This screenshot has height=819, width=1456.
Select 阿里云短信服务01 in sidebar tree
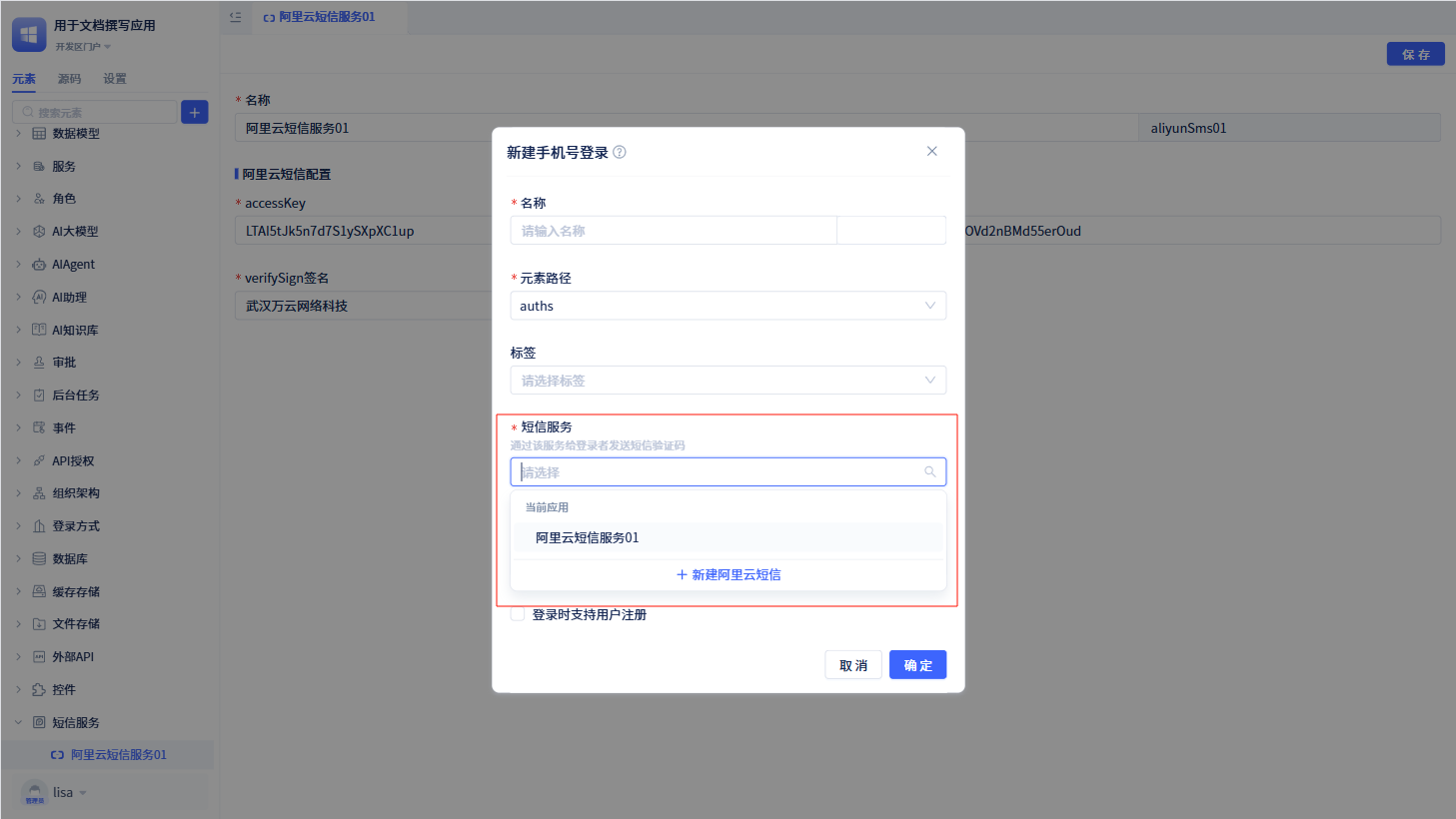click(x=108, y=755)
